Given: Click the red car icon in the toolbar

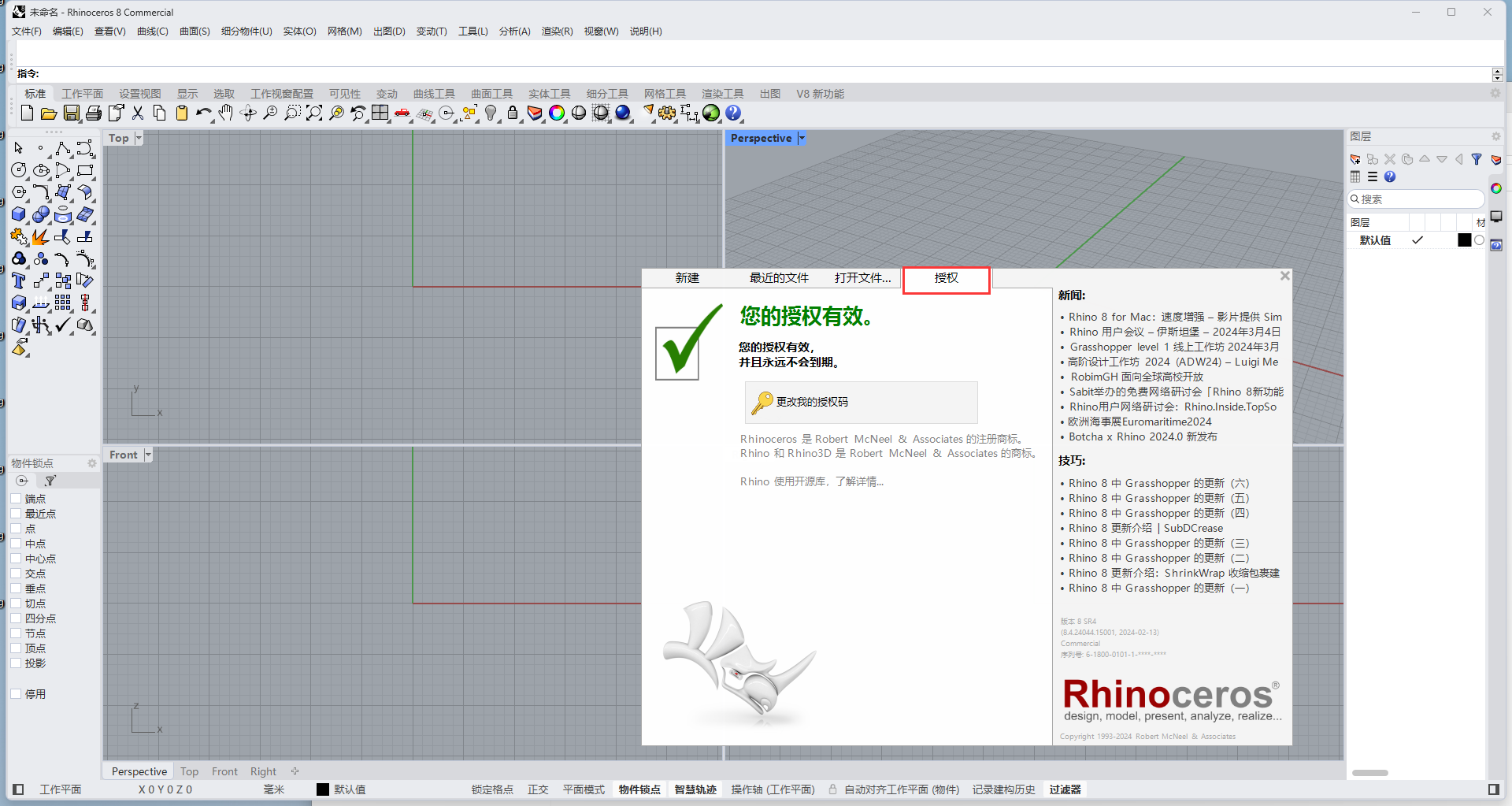Looking at the screenshot, I should [x=402, y=113].
